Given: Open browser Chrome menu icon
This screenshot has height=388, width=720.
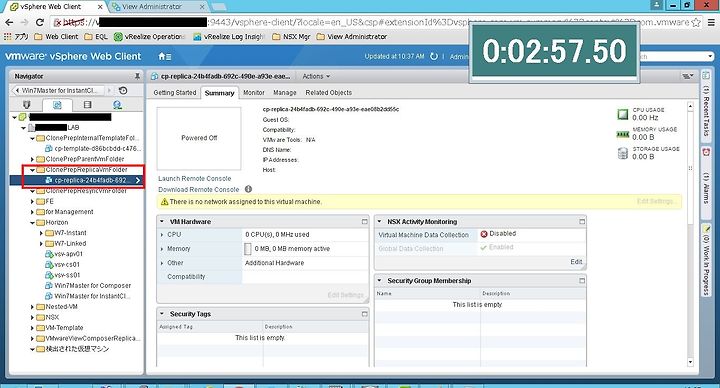Looking at the screenshot, I should 711,22.
